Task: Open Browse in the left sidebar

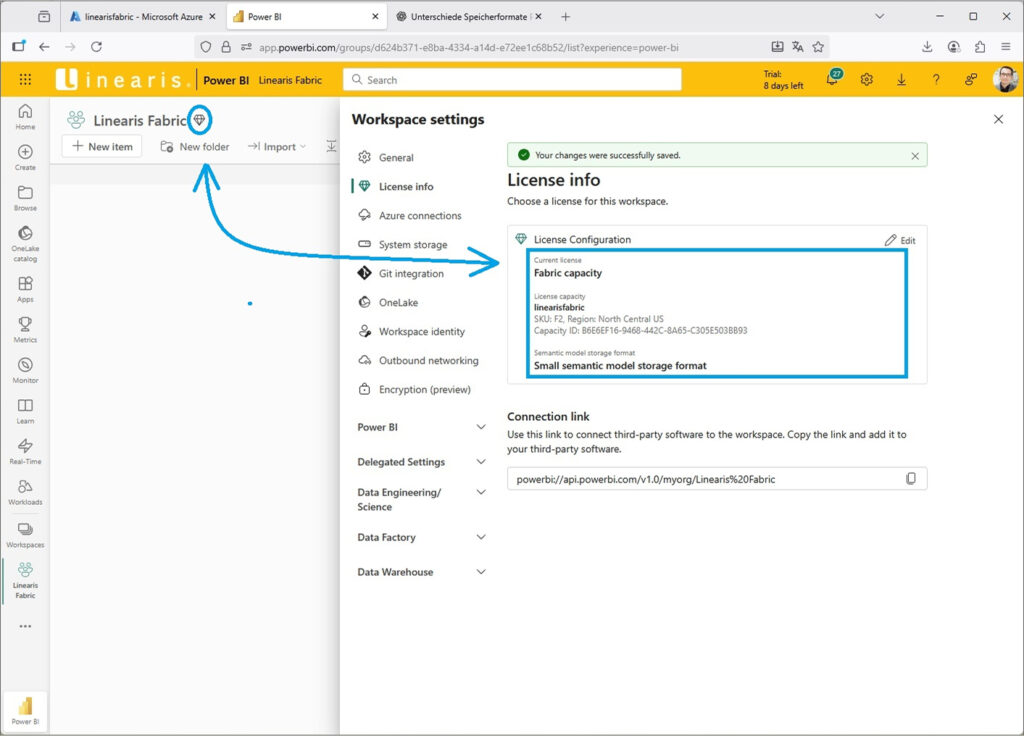Action: pos(25,198)
